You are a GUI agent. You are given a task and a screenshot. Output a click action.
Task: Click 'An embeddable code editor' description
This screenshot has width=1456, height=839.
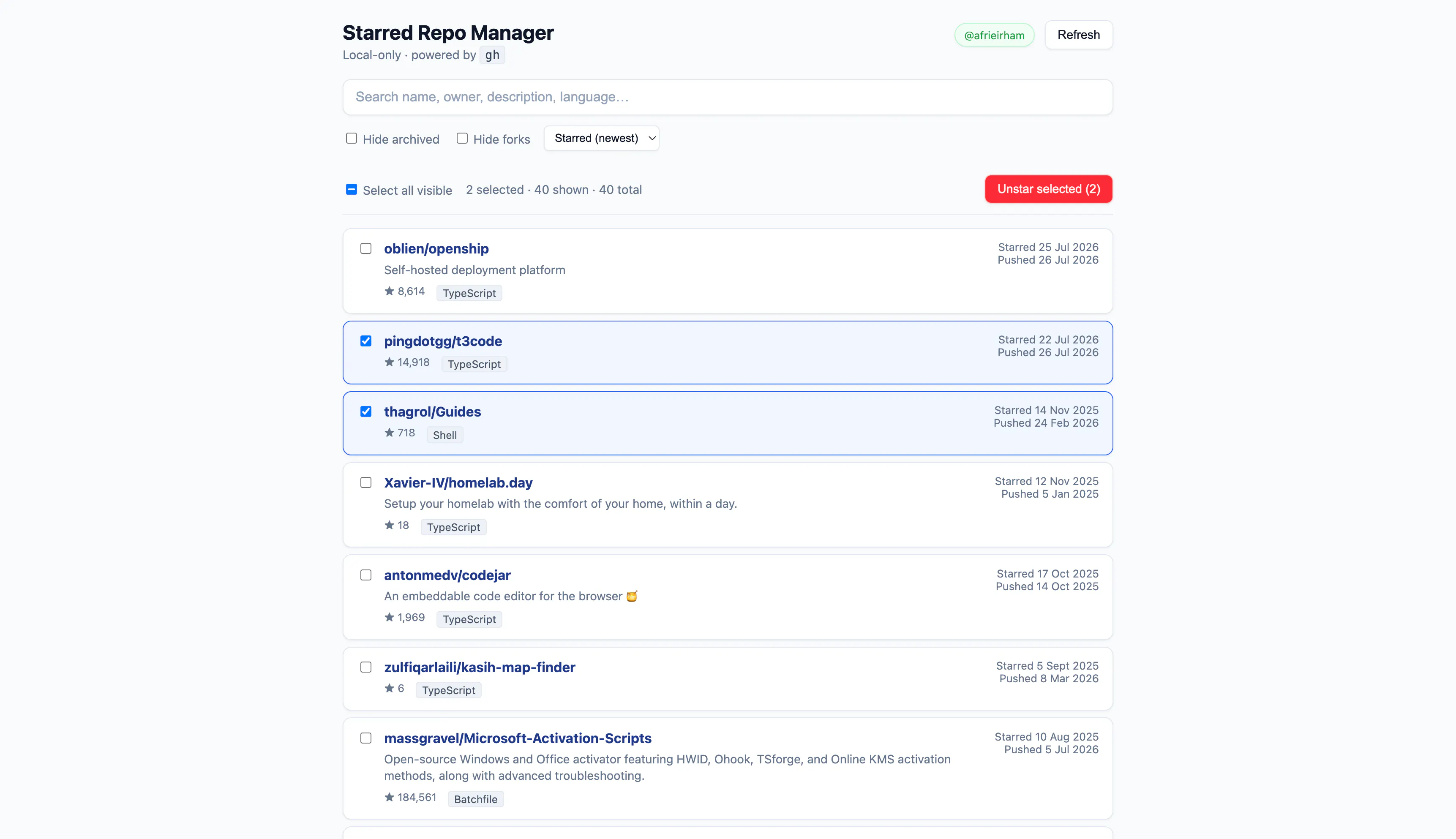(510, 596)
